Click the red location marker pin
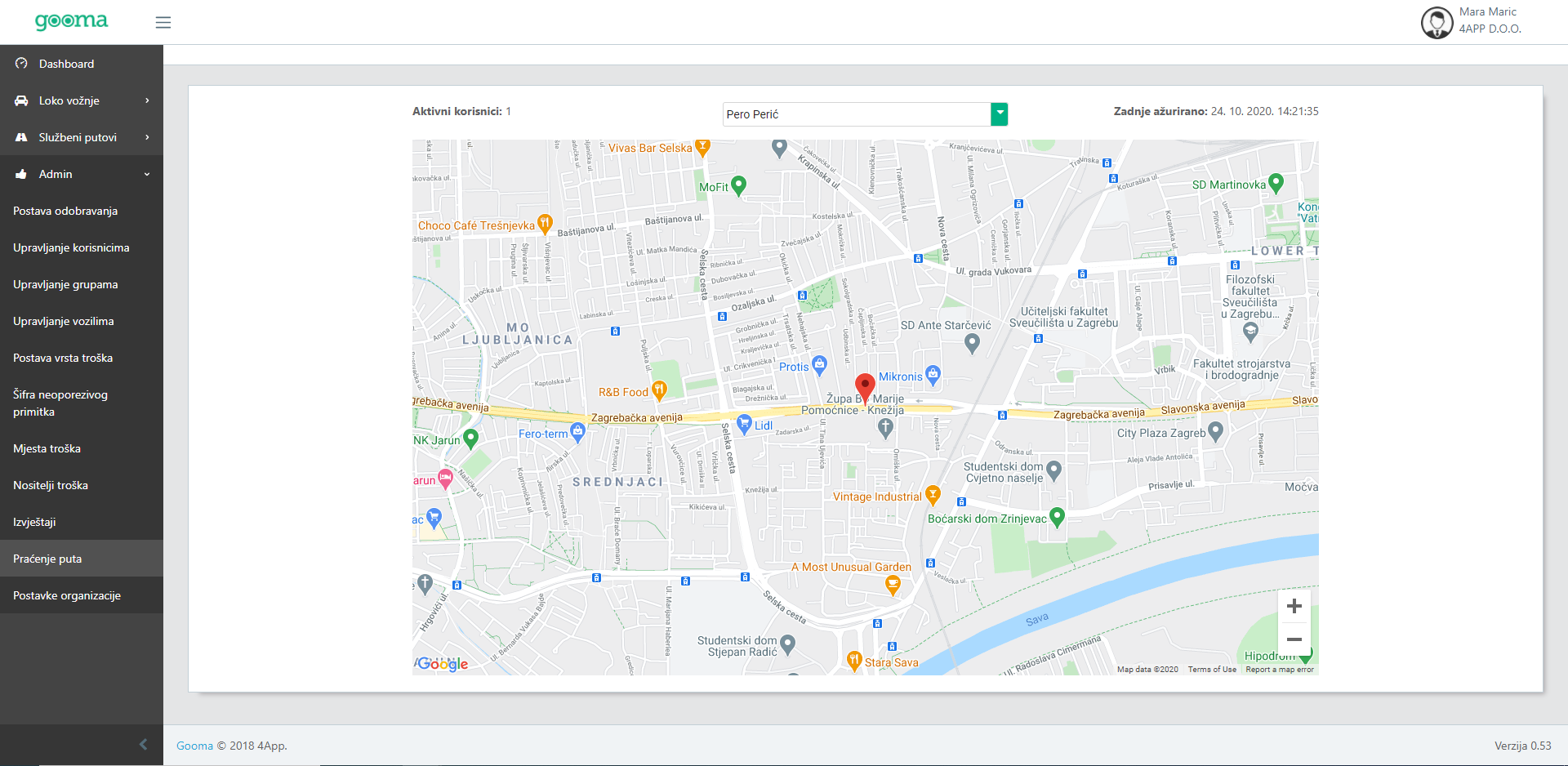The height and width of the screenshot is (766, 1568). [865, 388]
